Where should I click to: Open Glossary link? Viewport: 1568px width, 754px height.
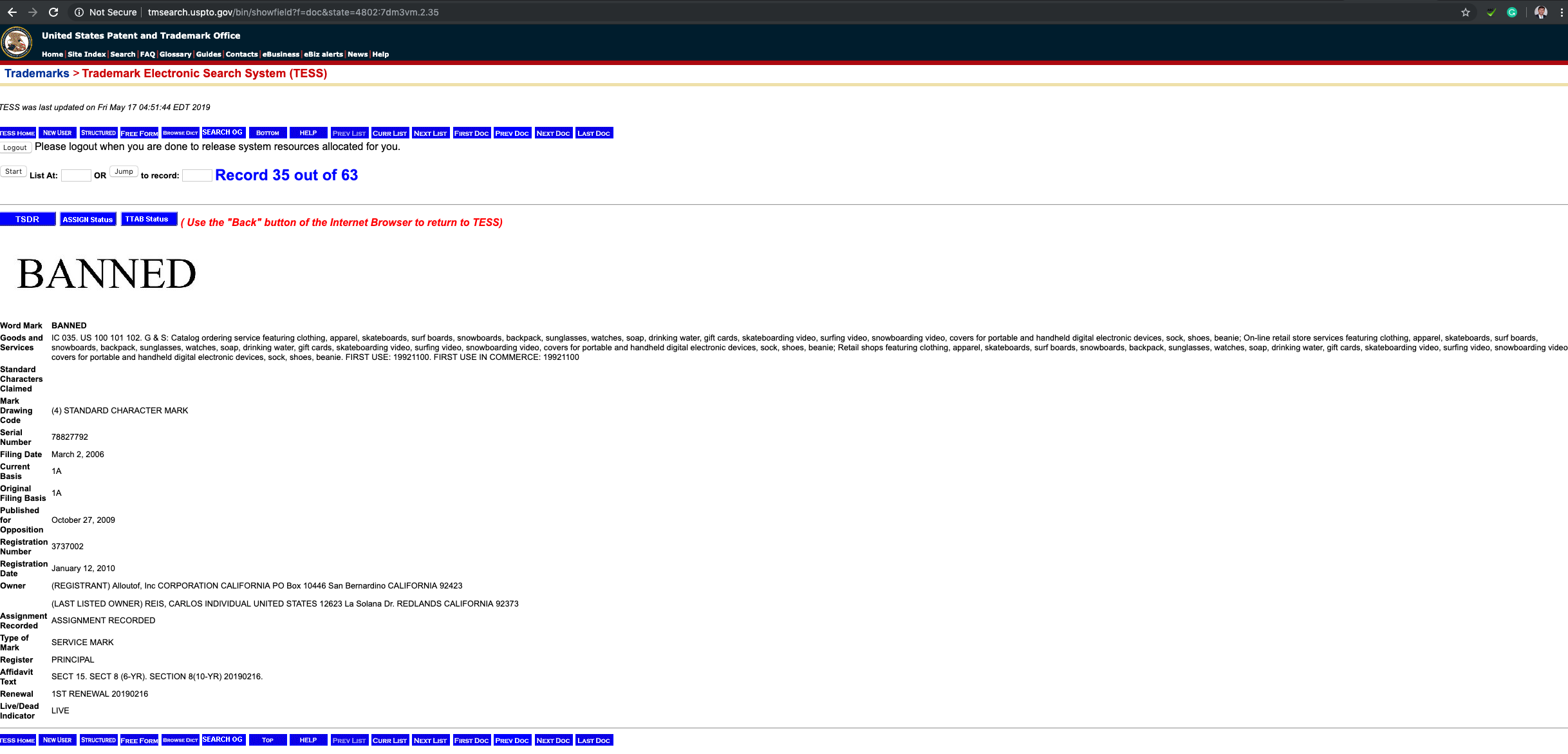pos(175,55)
